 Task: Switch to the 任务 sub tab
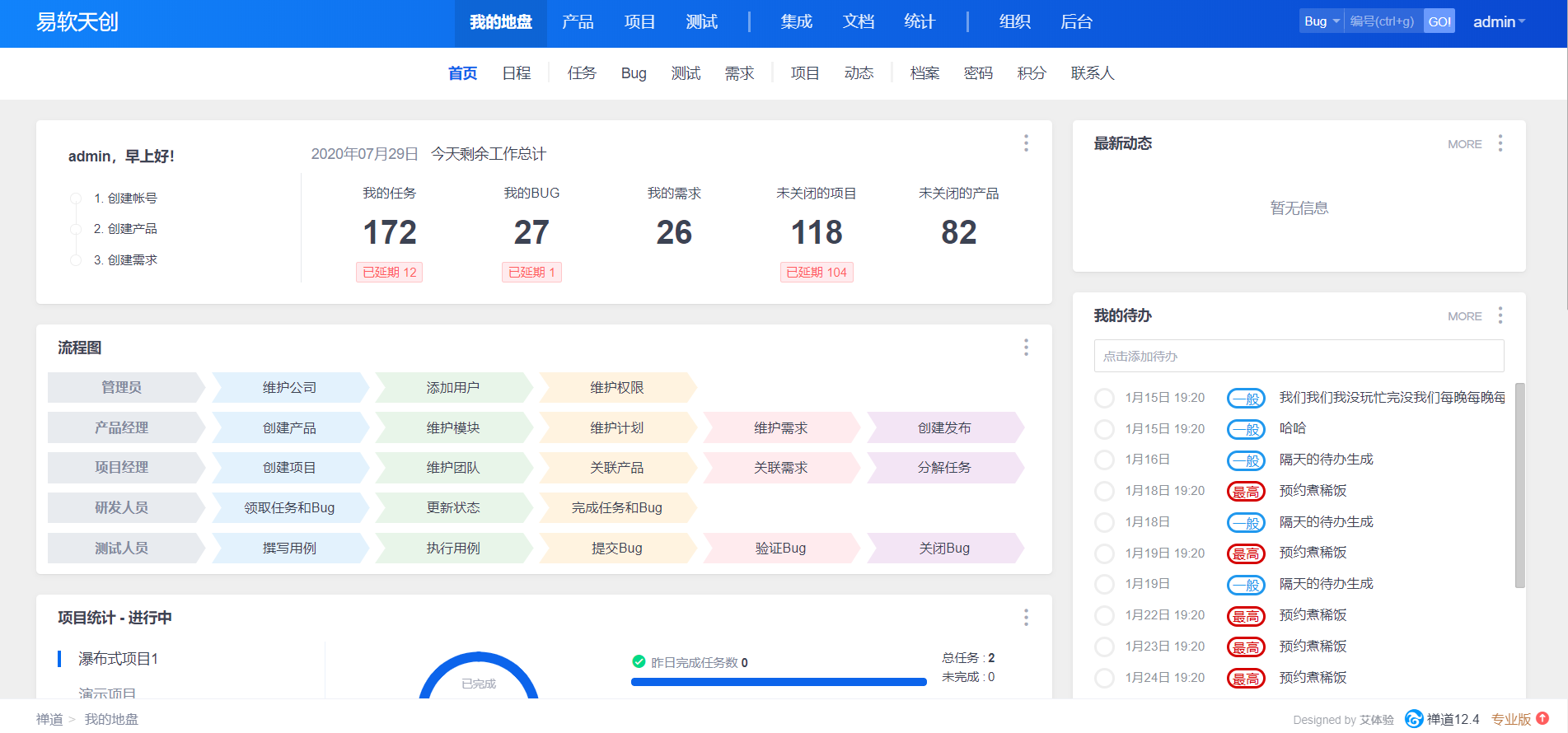point(582,73)
